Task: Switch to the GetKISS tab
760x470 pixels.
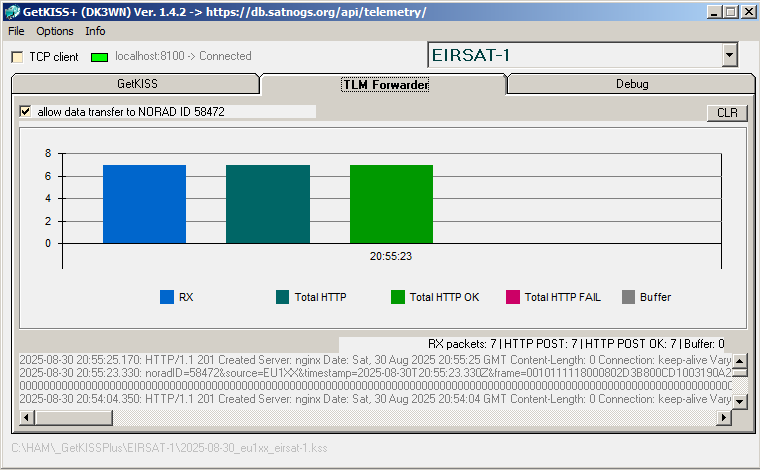Action: (x=137, y=84)
